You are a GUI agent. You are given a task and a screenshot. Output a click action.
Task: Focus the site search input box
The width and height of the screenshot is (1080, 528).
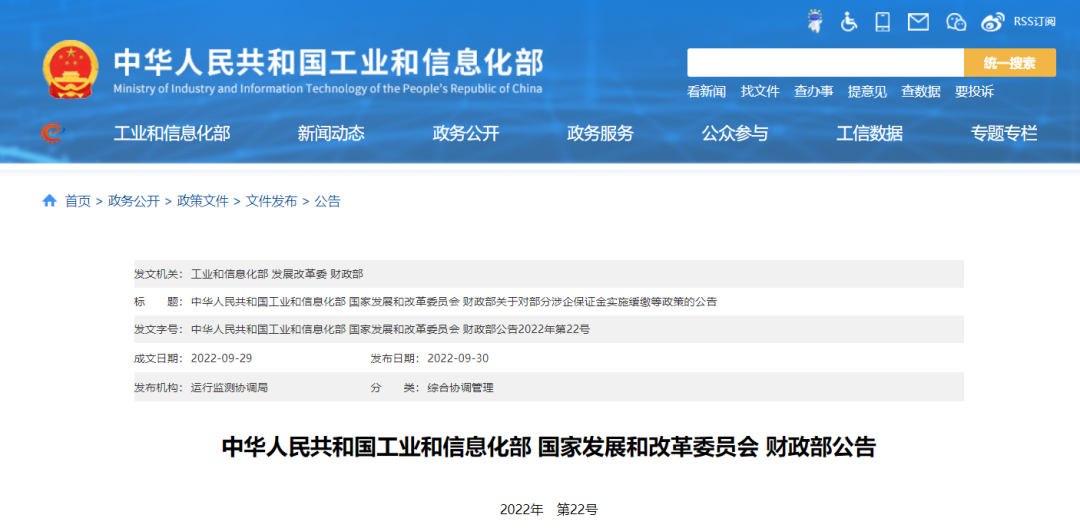[825, 63]
